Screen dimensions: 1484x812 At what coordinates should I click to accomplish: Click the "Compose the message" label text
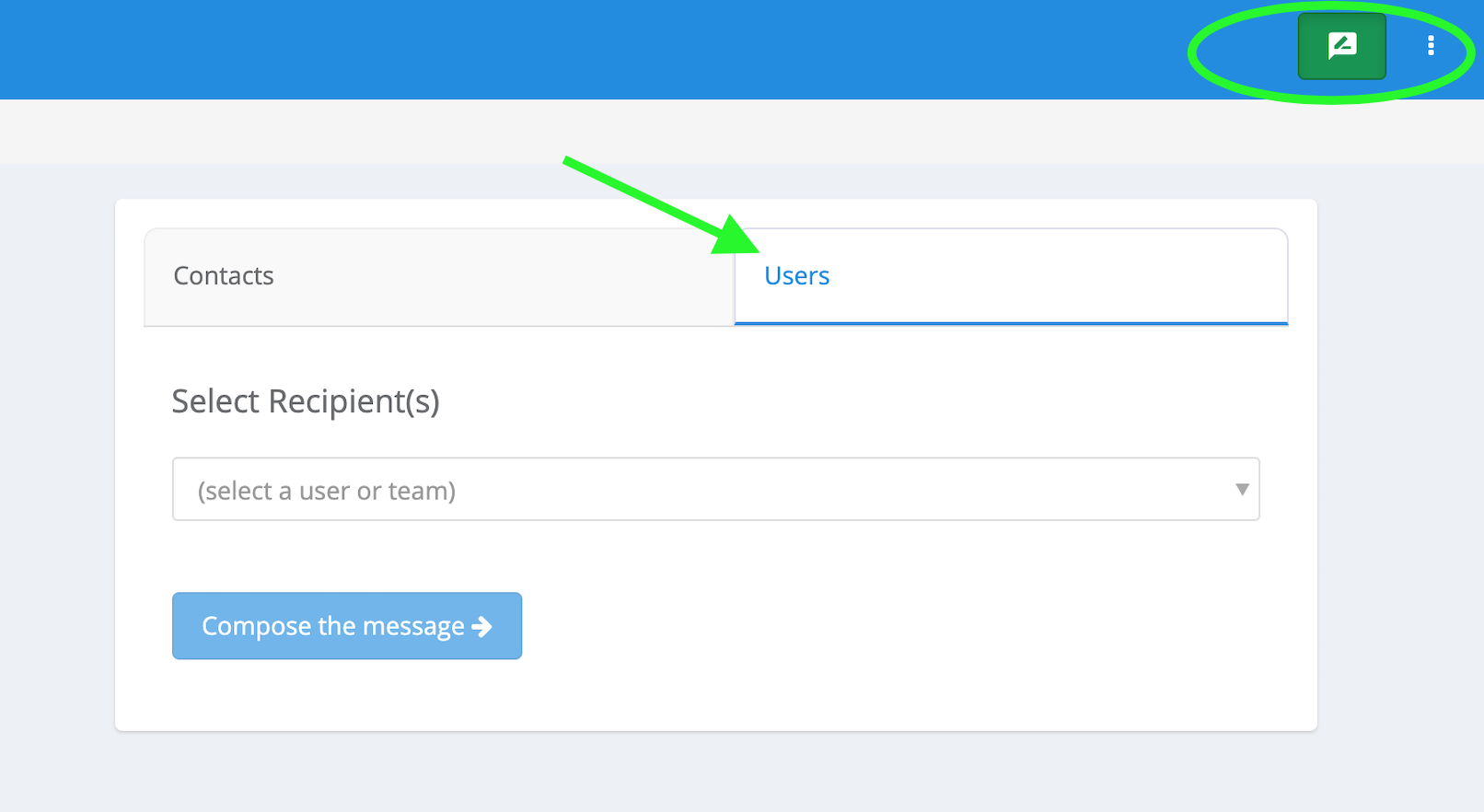(x=332, y=626)
